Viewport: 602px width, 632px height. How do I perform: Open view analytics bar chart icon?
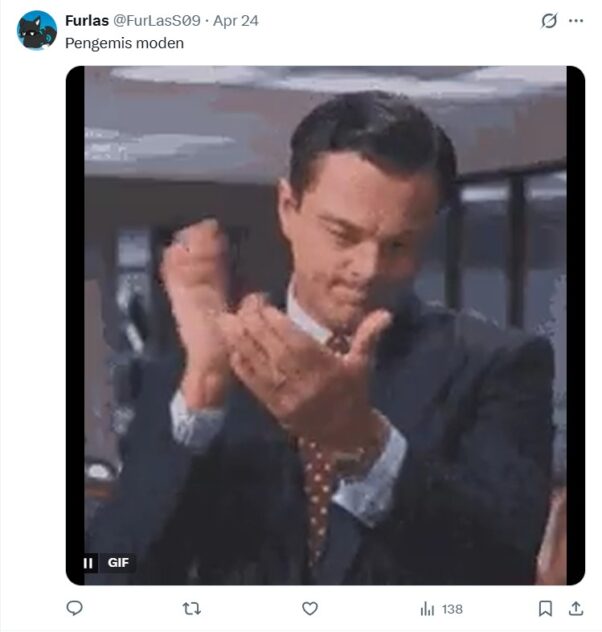point(427,609)
